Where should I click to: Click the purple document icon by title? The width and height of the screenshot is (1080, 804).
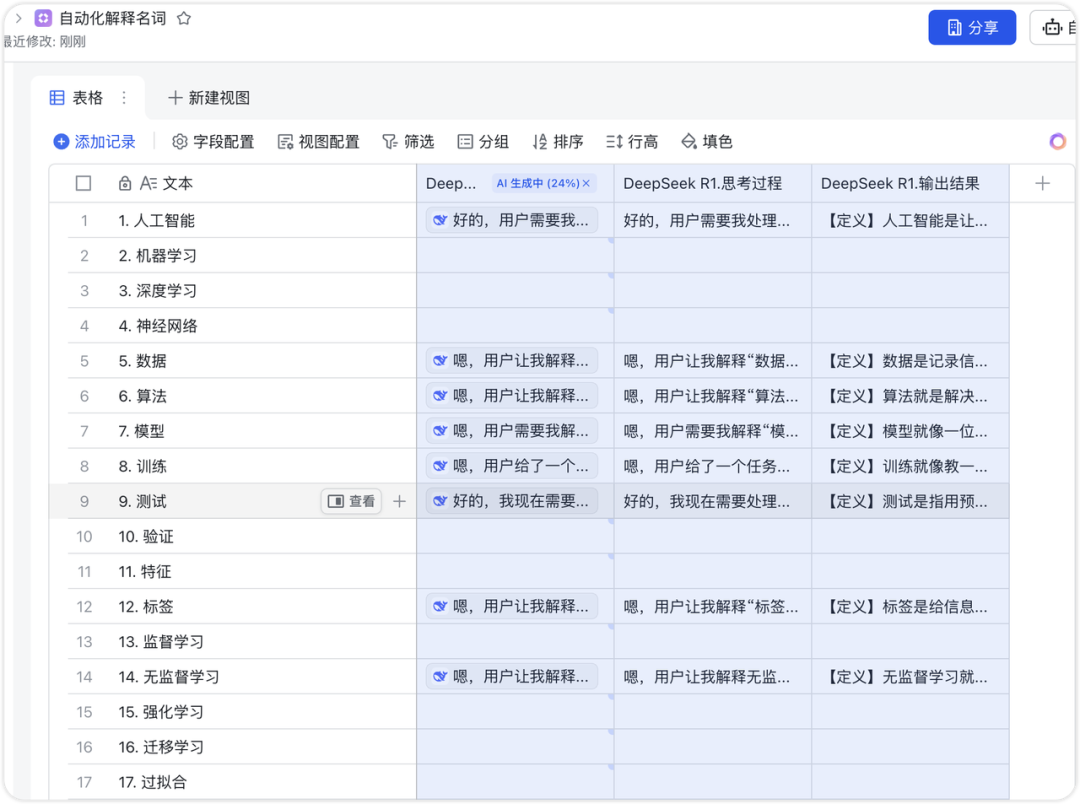[x=43, y=19]
